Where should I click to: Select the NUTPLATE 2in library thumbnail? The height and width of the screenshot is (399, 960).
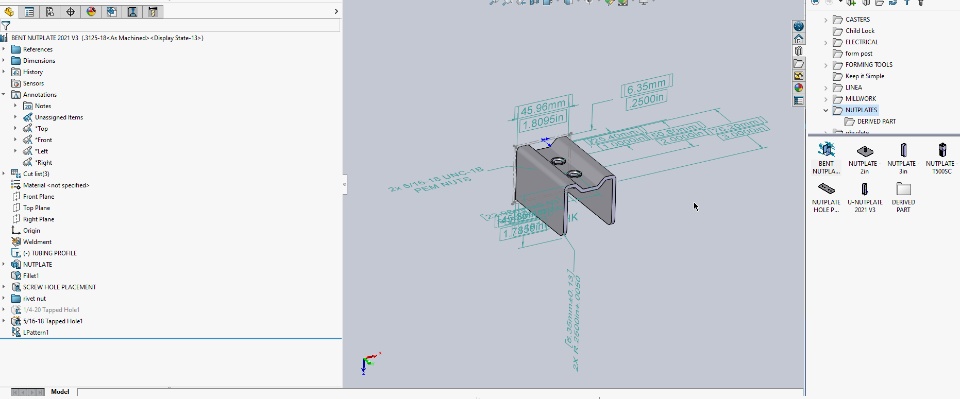863,158
